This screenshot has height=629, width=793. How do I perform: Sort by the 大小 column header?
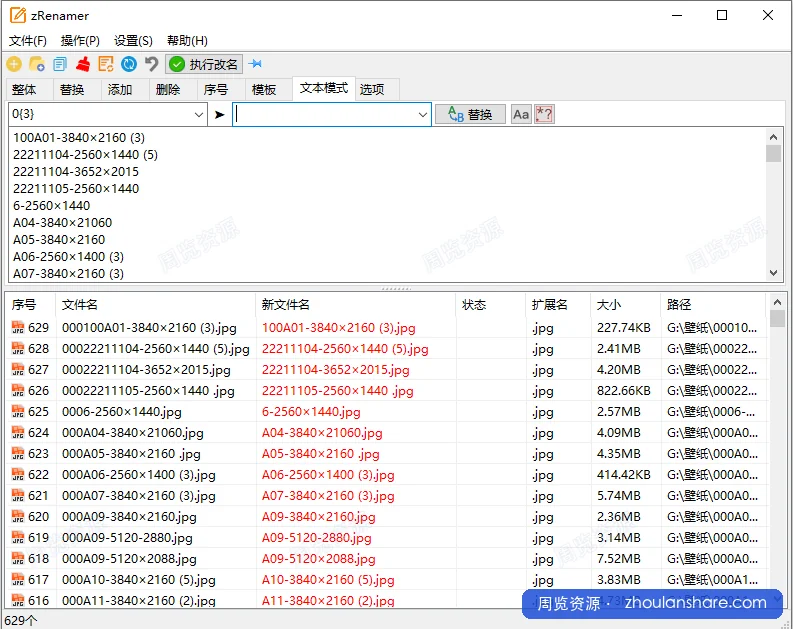tap(626, 305)
